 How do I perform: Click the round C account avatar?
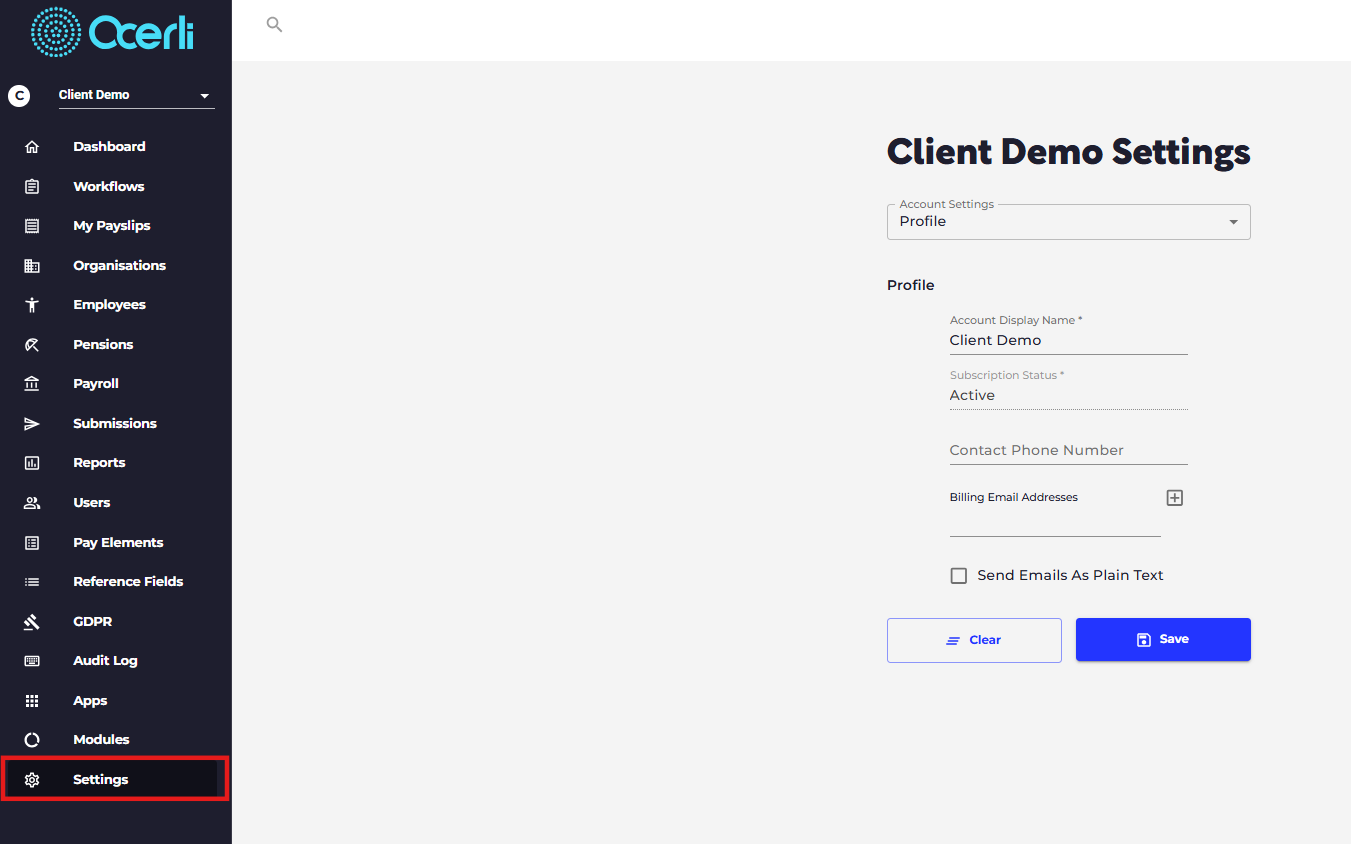(19, 96)
